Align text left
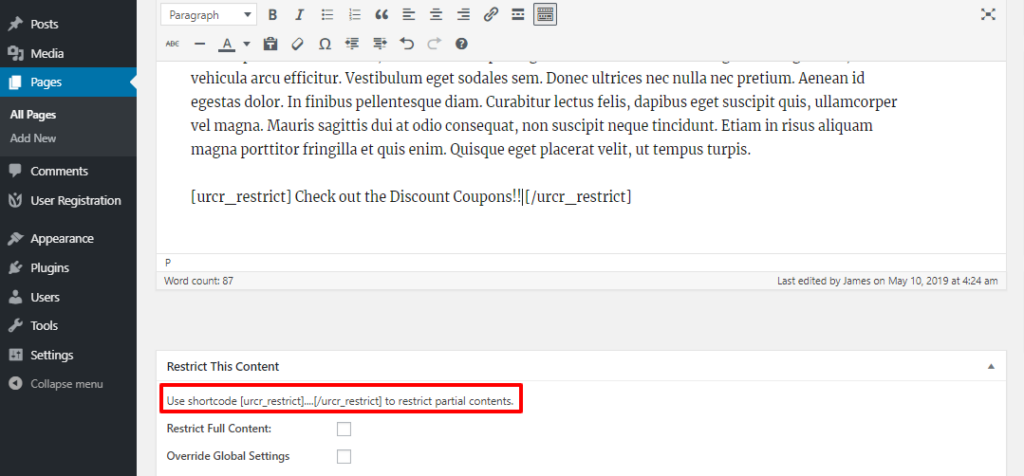1024x476 pixels. pos(409,15)
